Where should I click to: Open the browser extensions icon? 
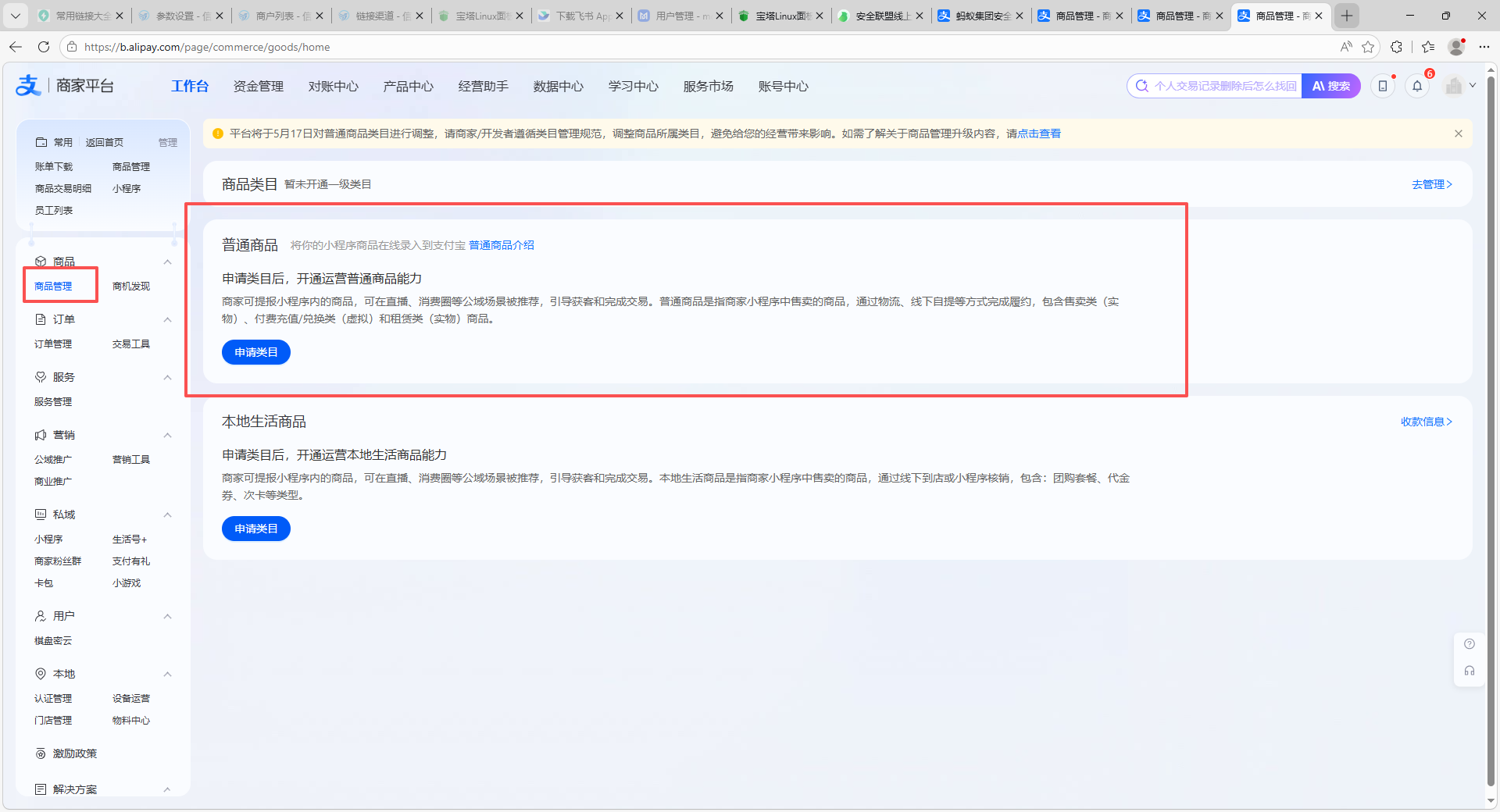point(1397,47)
